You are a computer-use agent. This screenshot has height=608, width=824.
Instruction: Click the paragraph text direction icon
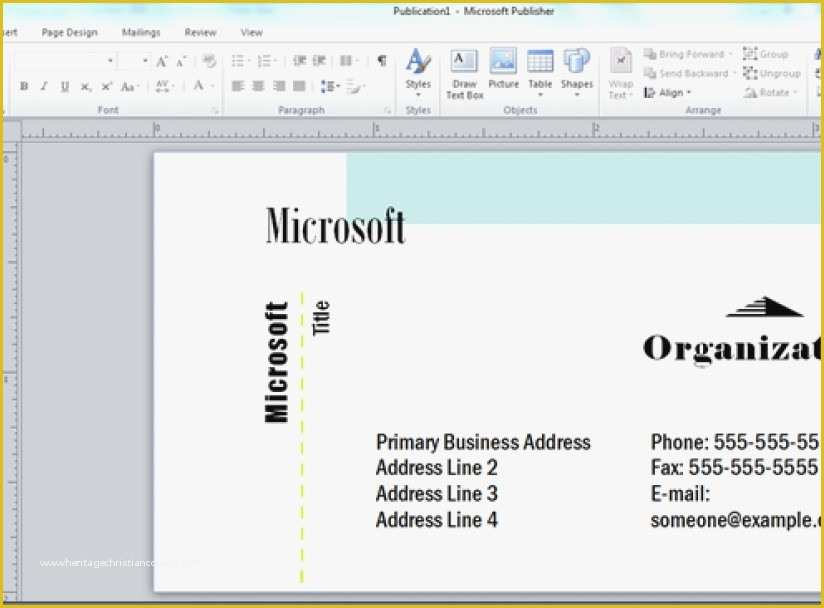[x=355, y=87]
